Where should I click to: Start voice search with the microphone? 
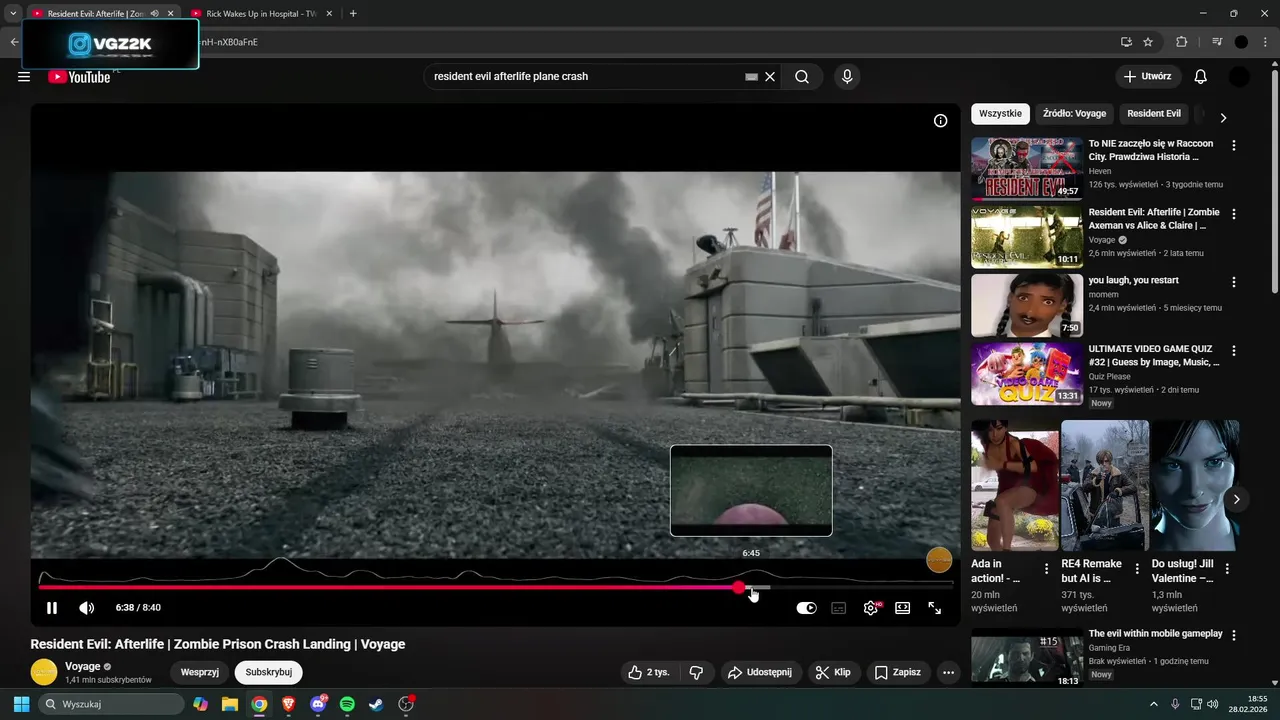click(x=847, y=77)
